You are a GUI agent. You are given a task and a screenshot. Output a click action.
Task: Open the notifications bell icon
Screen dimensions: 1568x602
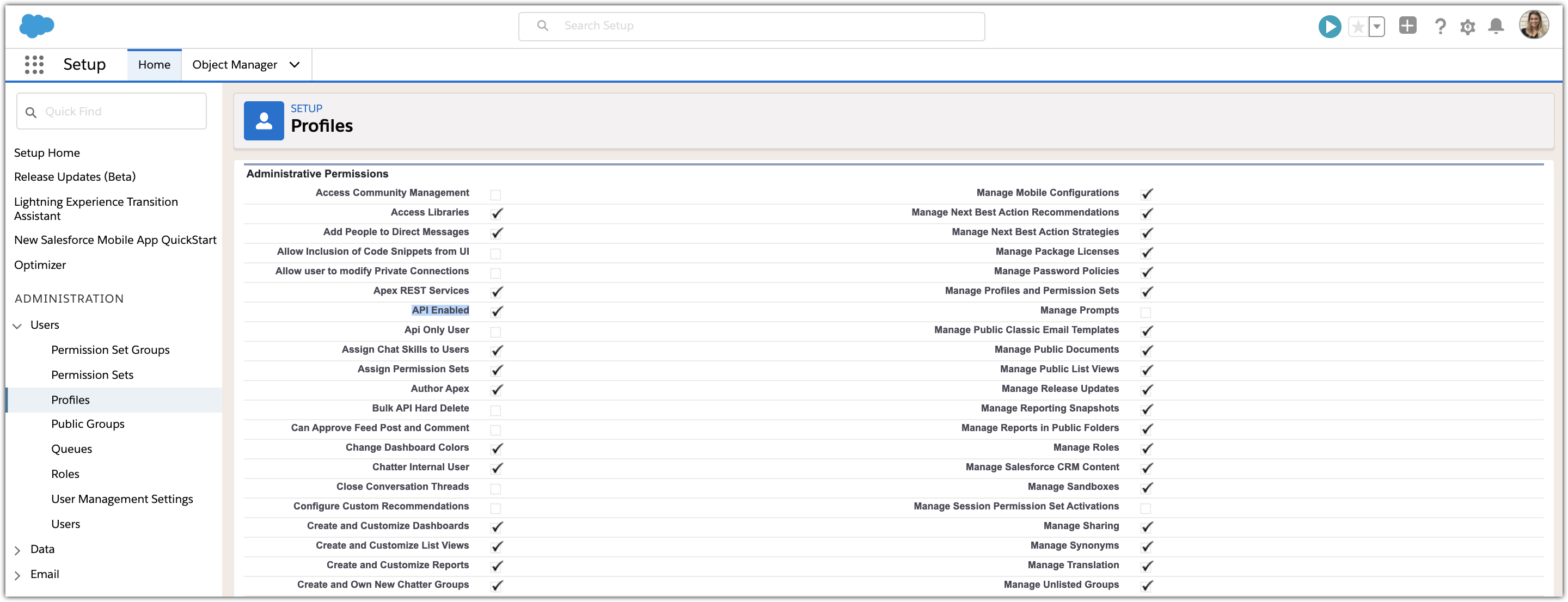tap(1496, 26)
